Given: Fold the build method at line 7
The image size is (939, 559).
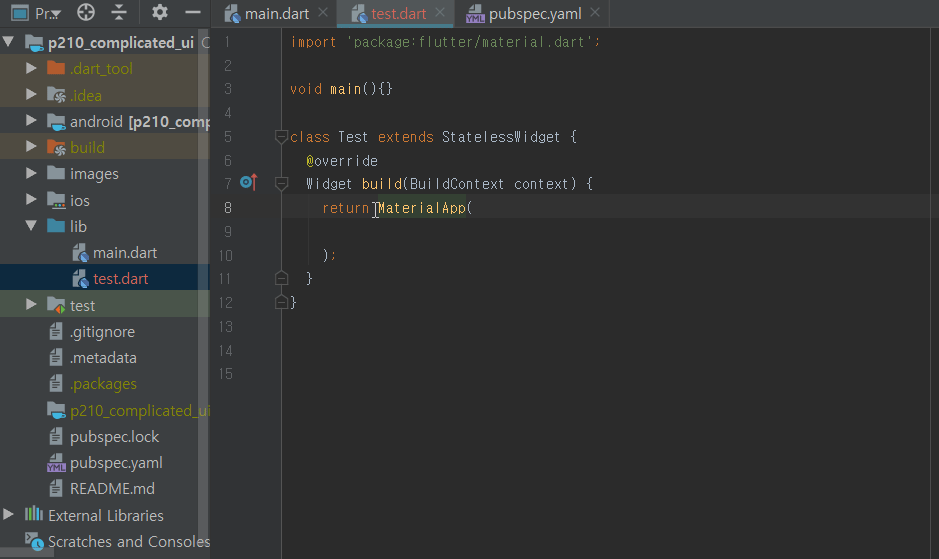Looking at the screenshot, I should coord(281,183).
